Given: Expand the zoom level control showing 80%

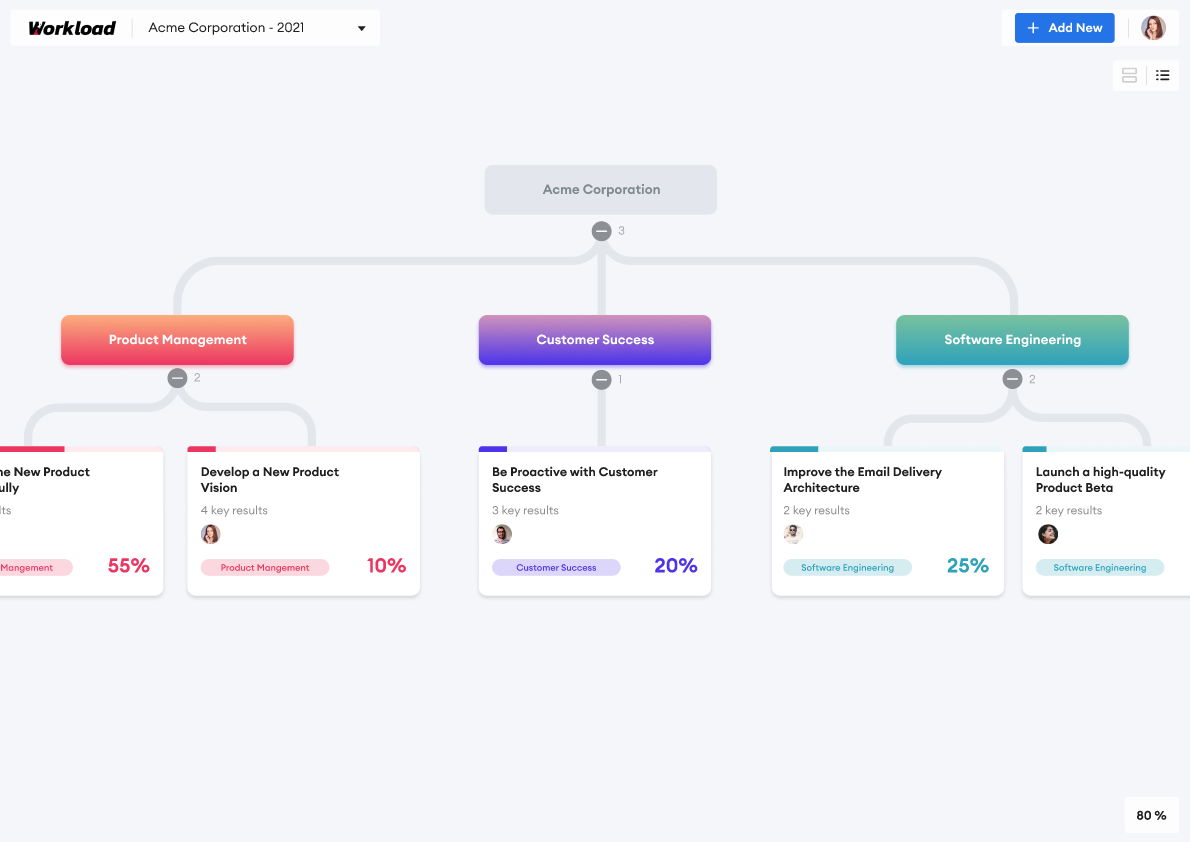Looking at the screenshot, I should point(1151,815).
